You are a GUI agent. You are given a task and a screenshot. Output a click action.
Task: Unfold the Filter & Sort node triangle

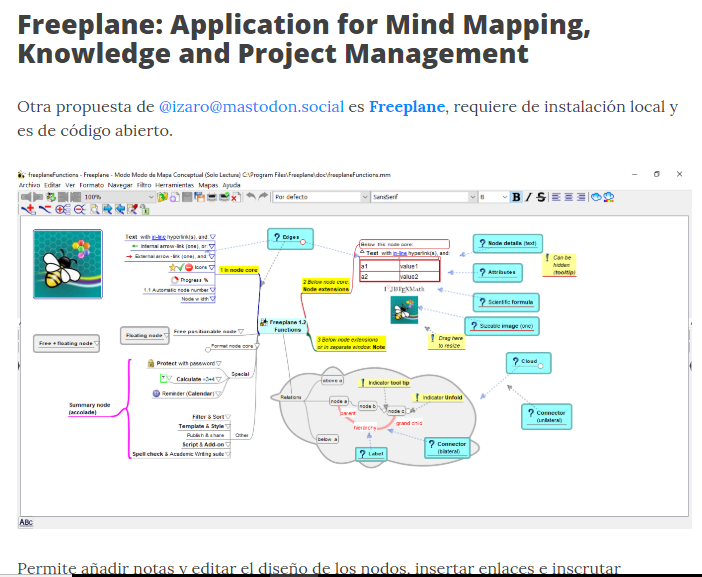(x=228, y=416)
